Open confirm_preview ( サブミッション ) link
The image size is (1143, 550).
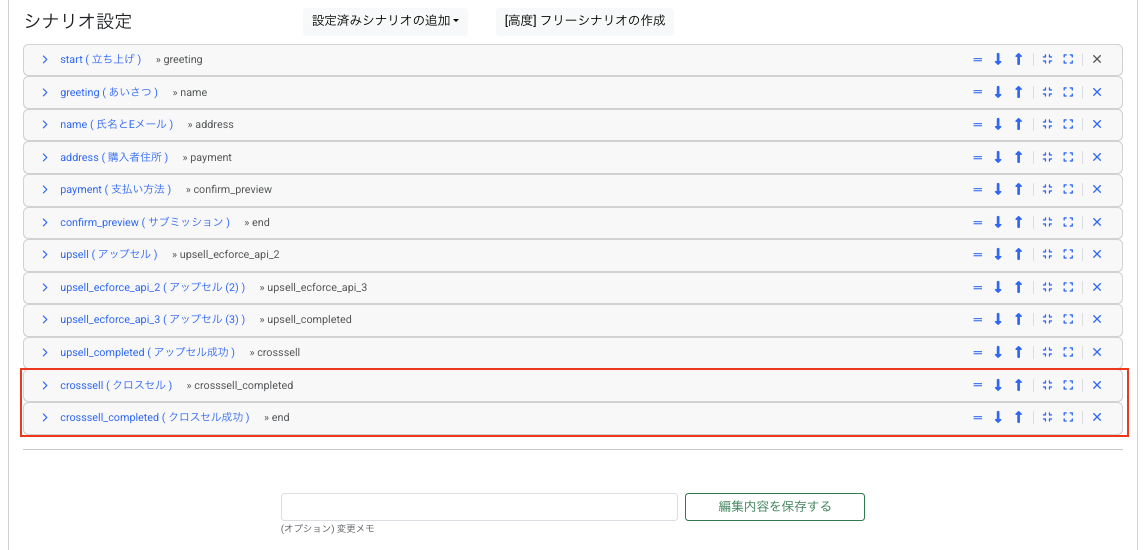coord(145,222)
